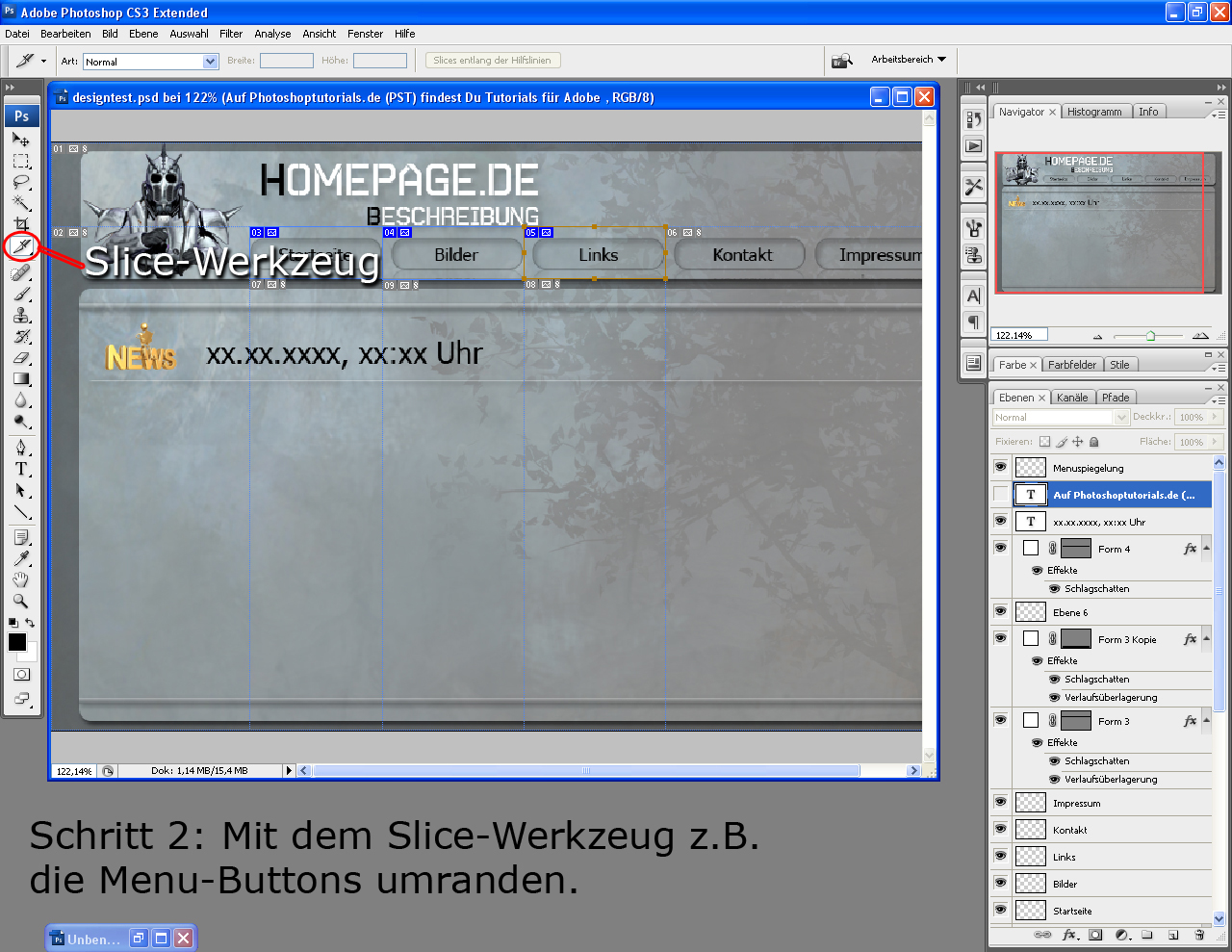The width and height of the screenshot is (1232, 952).
Task: Hide the Startseite layer via eye icon
Action: (1001, 910)
